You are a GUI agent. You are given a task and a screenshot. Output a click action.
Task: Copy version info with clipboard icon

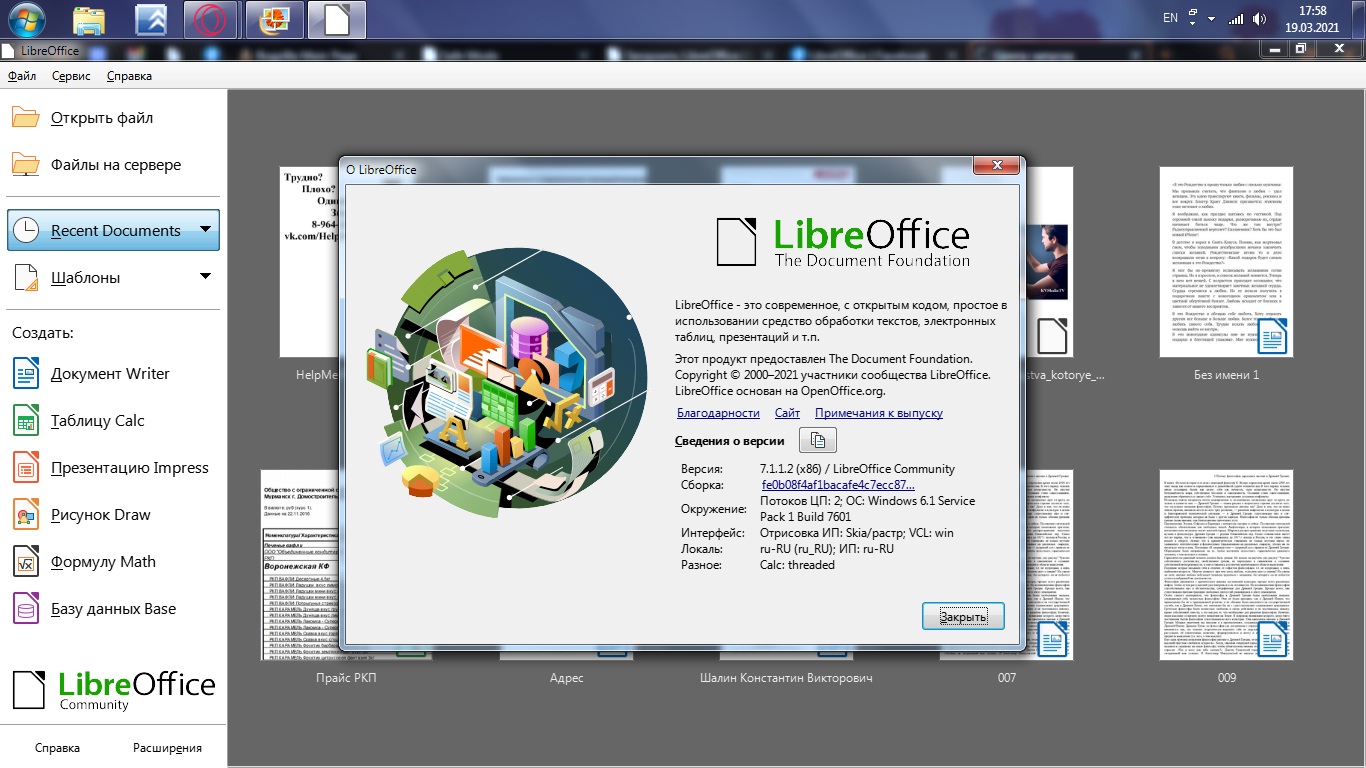coord(818,440)
